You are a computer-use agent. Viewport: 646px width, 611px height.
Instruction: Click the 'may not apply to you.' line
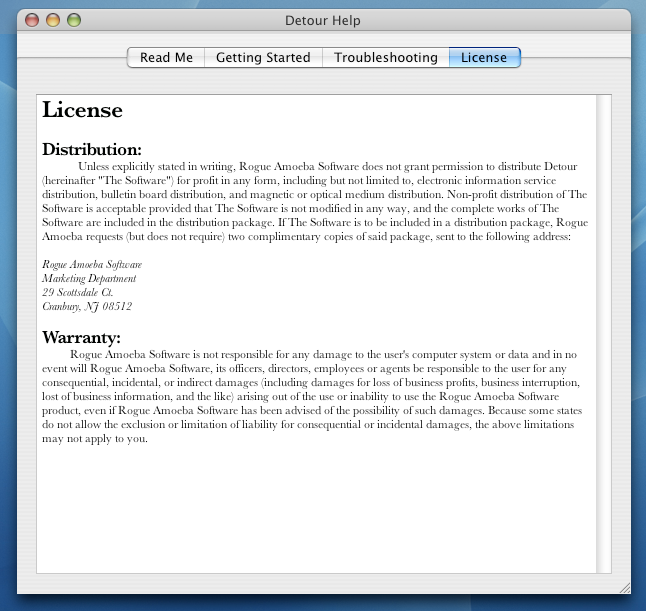(95, 439)
